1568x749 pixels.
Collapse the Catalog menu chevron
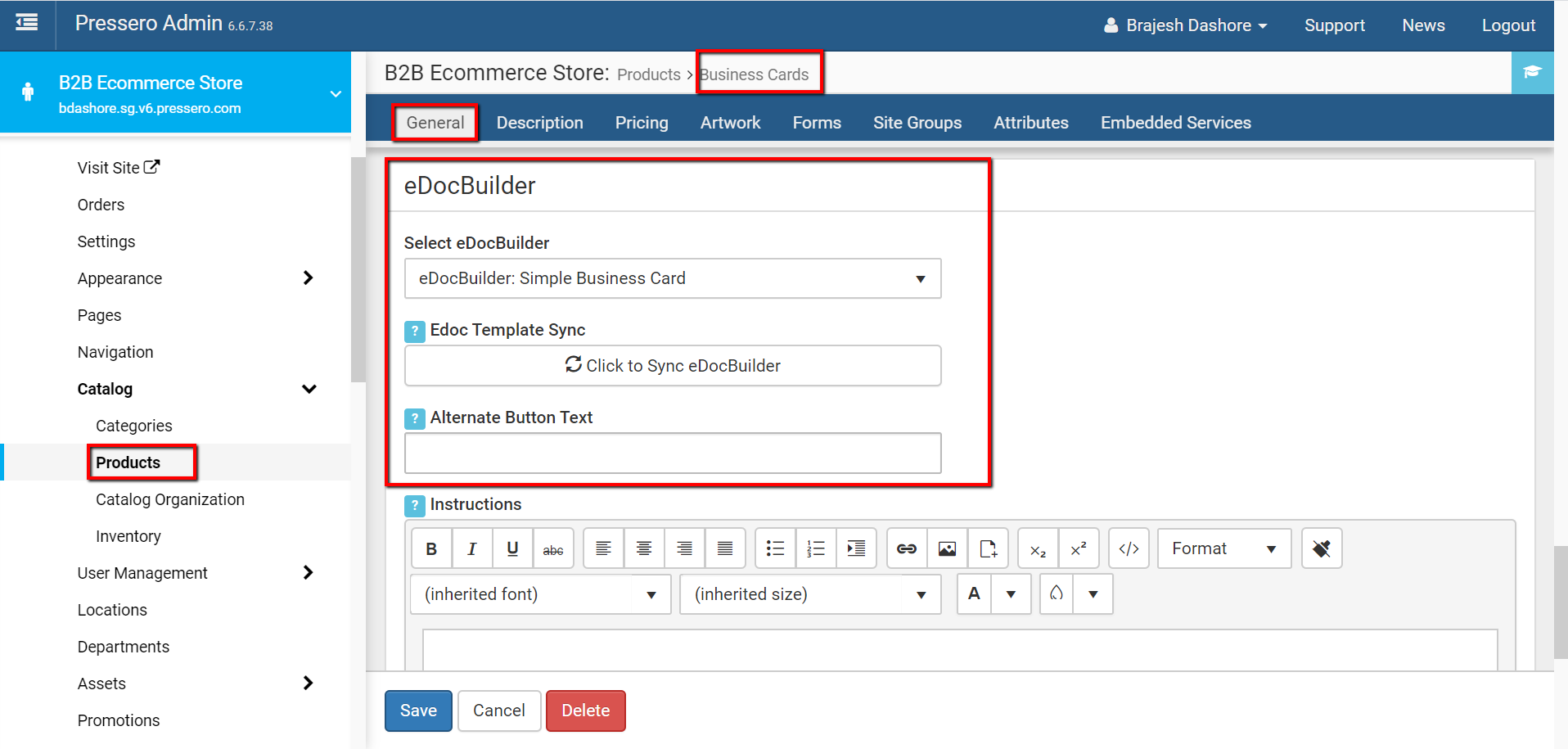pos(309,389)
